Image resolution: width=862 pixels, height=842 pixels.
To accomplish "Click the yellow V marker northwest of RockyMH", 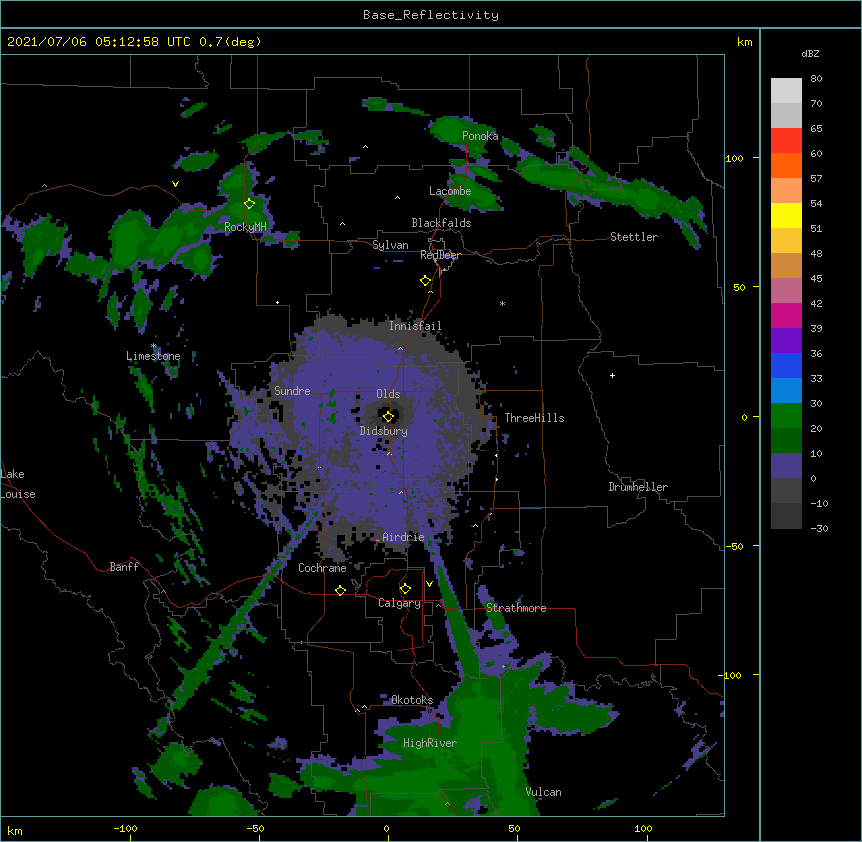I will point(175,184).
